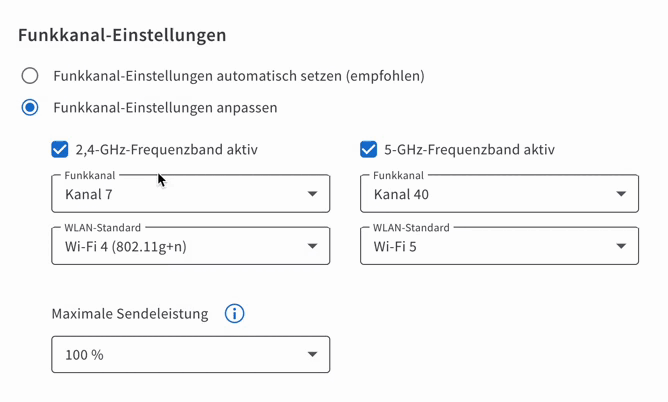Open the Maximale Sendeleistung 100 % dropdown
This screenshot has height=402, width=668.
coord(180,354)
